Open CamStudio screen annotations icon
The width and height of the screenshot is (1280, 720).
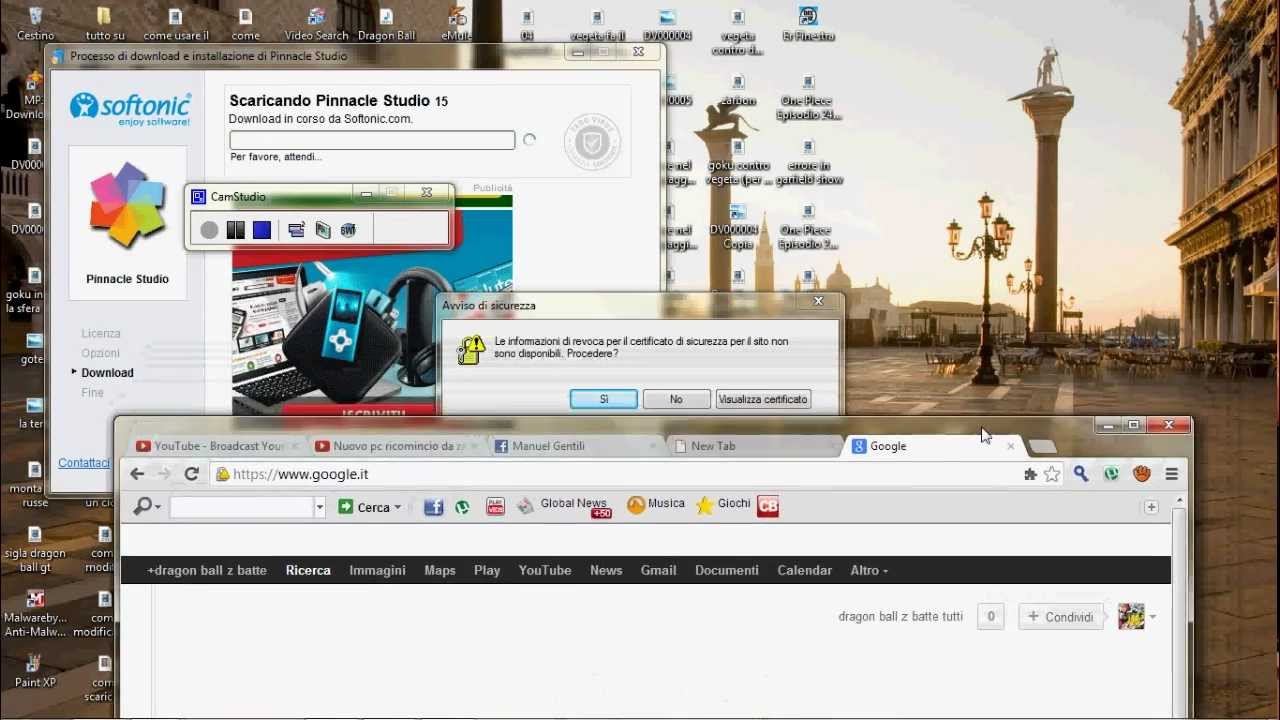[x=322, y=230]
